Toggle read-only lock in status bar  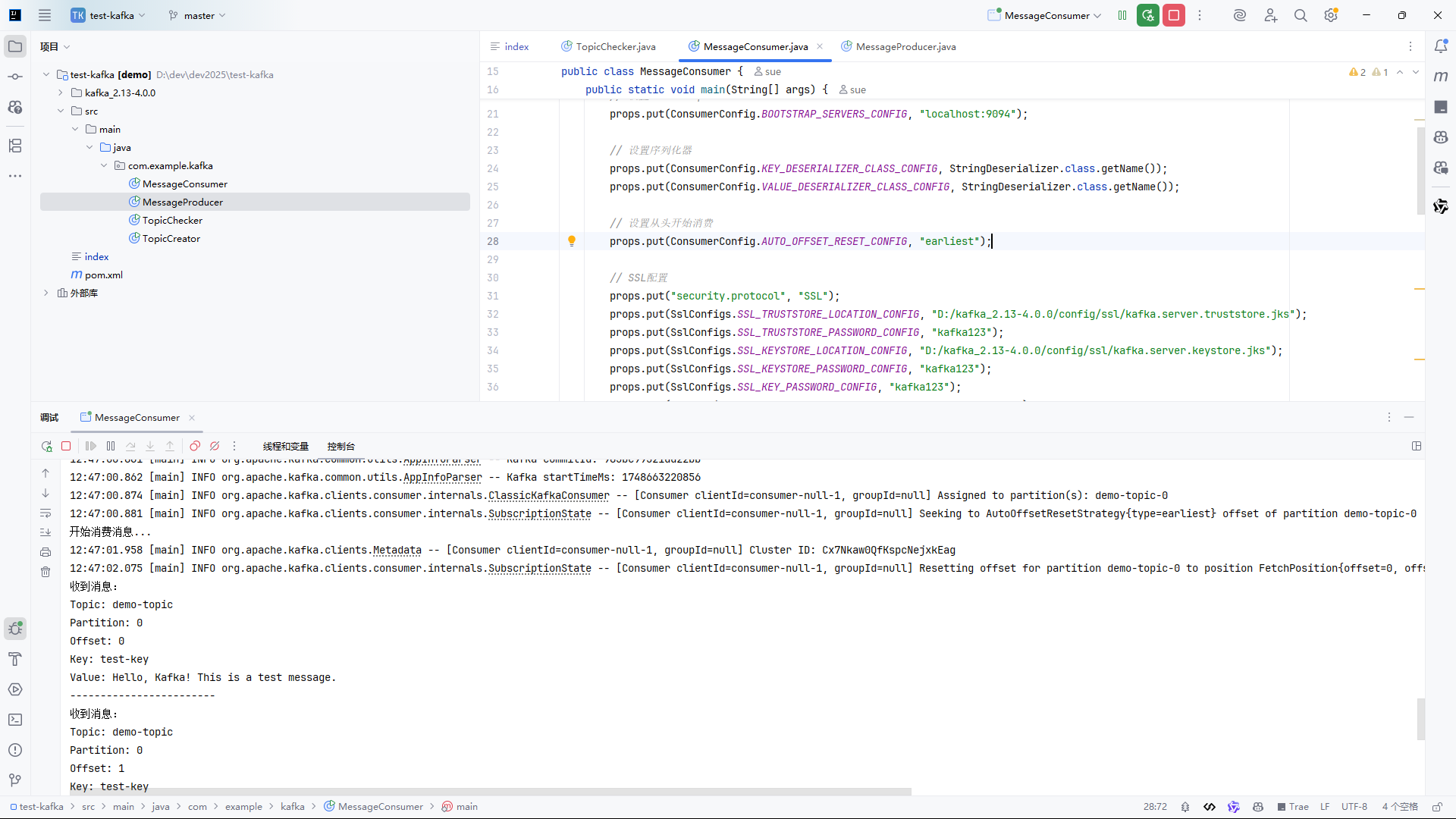click(x=1436, y=807)
